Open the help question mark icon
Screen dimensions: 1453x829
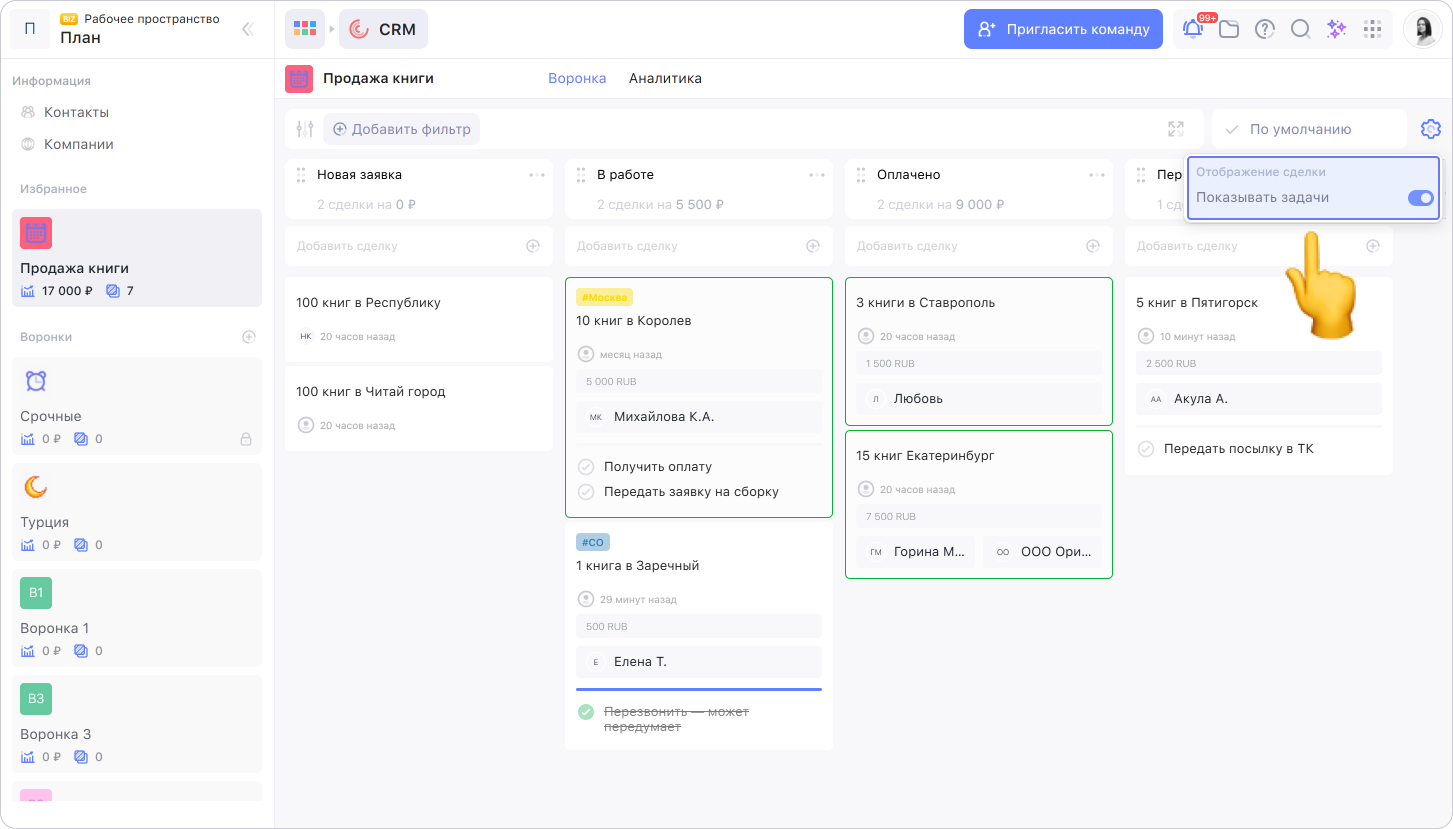point(1265,30)
